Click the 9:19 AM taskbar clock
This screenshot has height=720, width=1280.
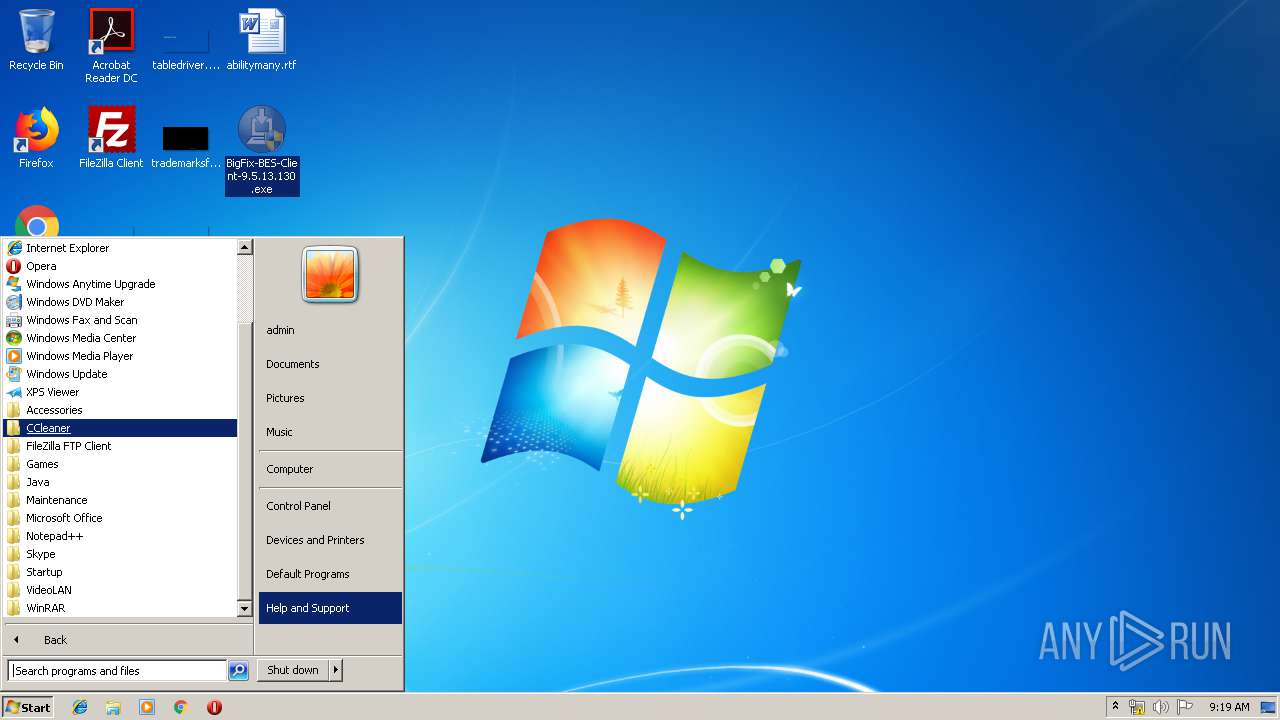click(x=1229, y=707)
